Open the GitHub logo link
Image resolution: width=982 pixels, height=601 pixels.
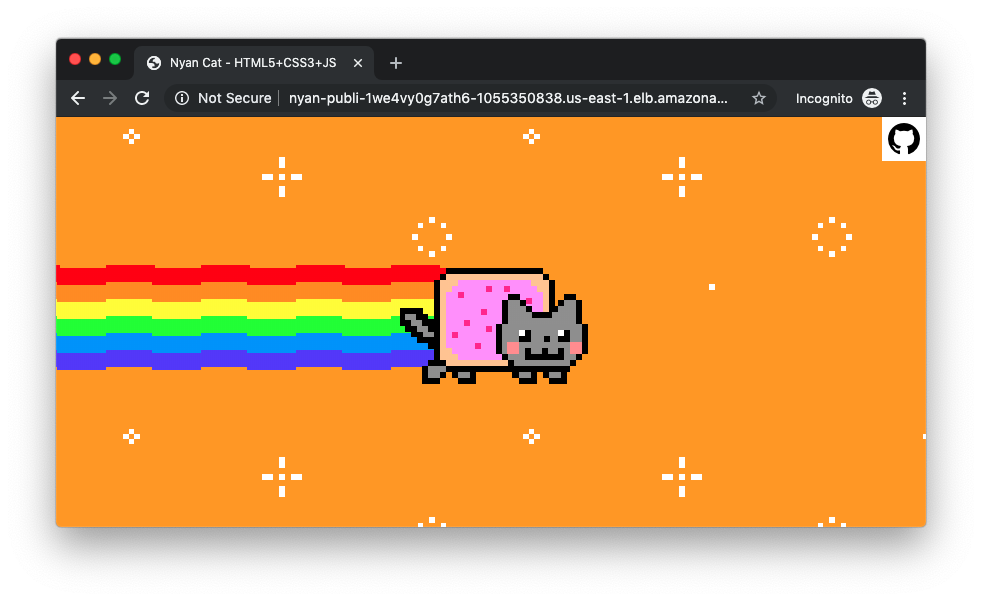click(904, 139)
